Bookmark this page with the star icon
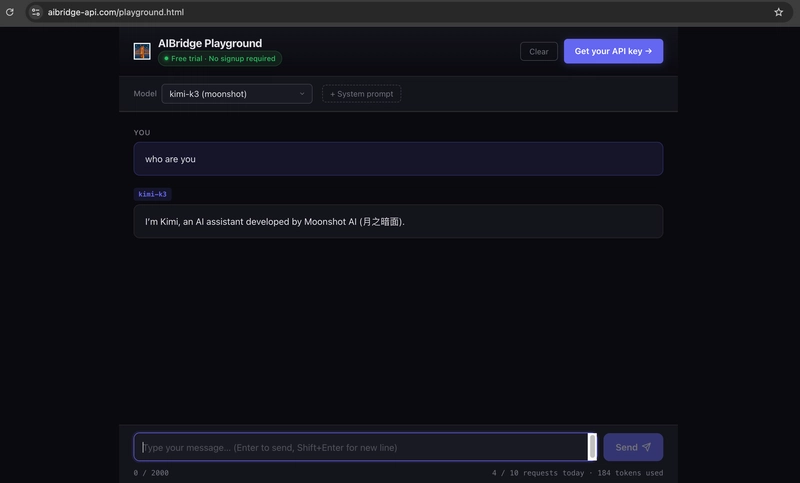The width and height of the screenshot is (800, 483). pyautogui.click(x=778, y=12)
